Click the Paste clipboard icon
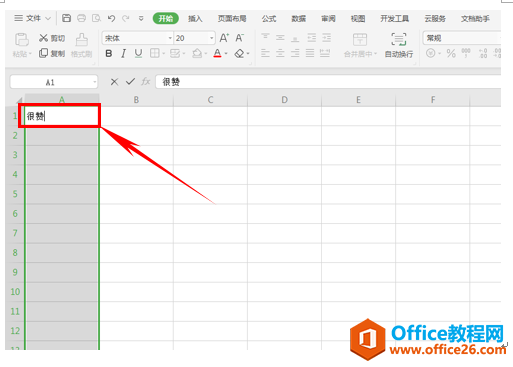The height and width of the screenshot is (367, 513). point(22,40)
